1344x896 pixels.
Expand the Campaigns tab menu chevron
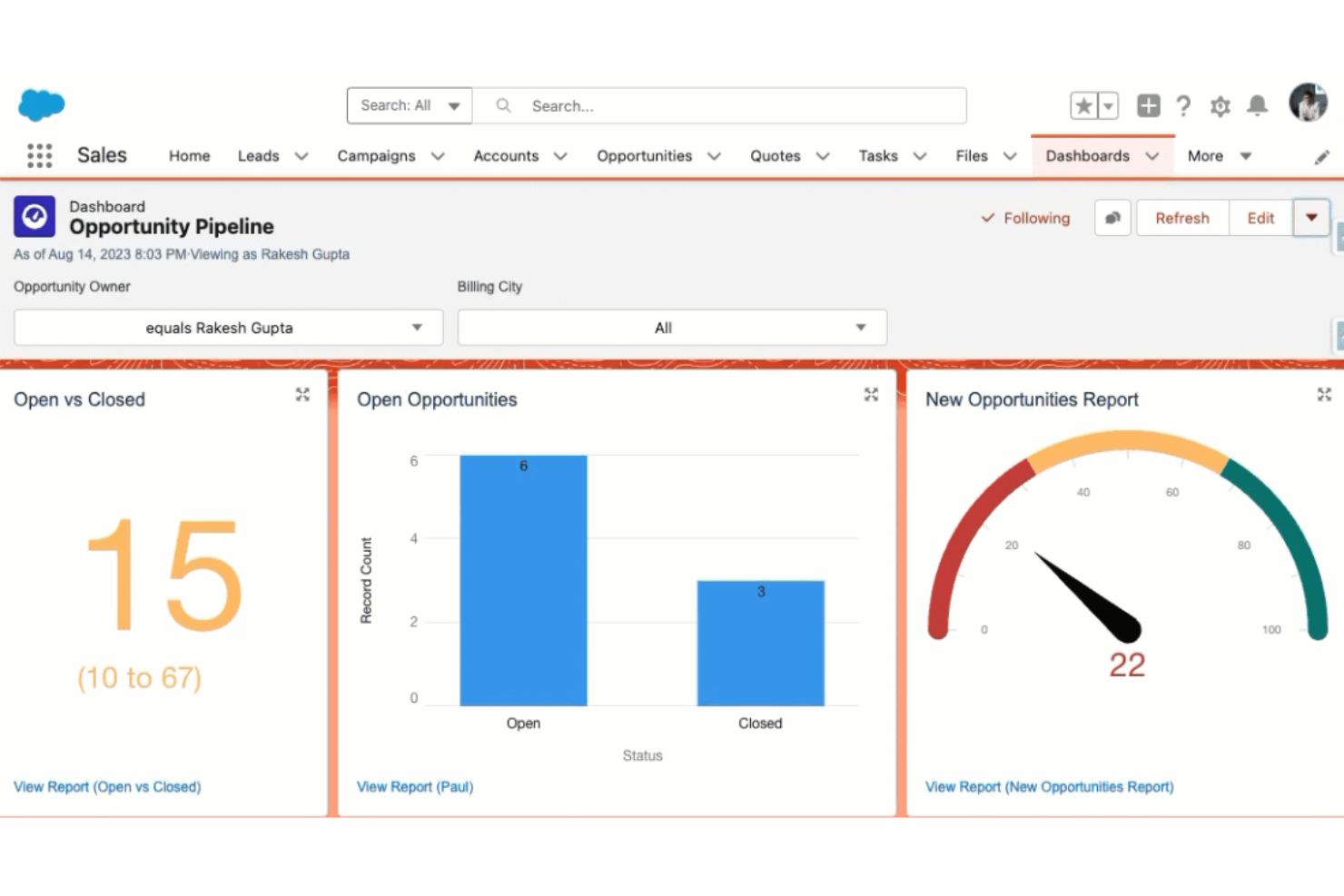[x=438, y=156]
